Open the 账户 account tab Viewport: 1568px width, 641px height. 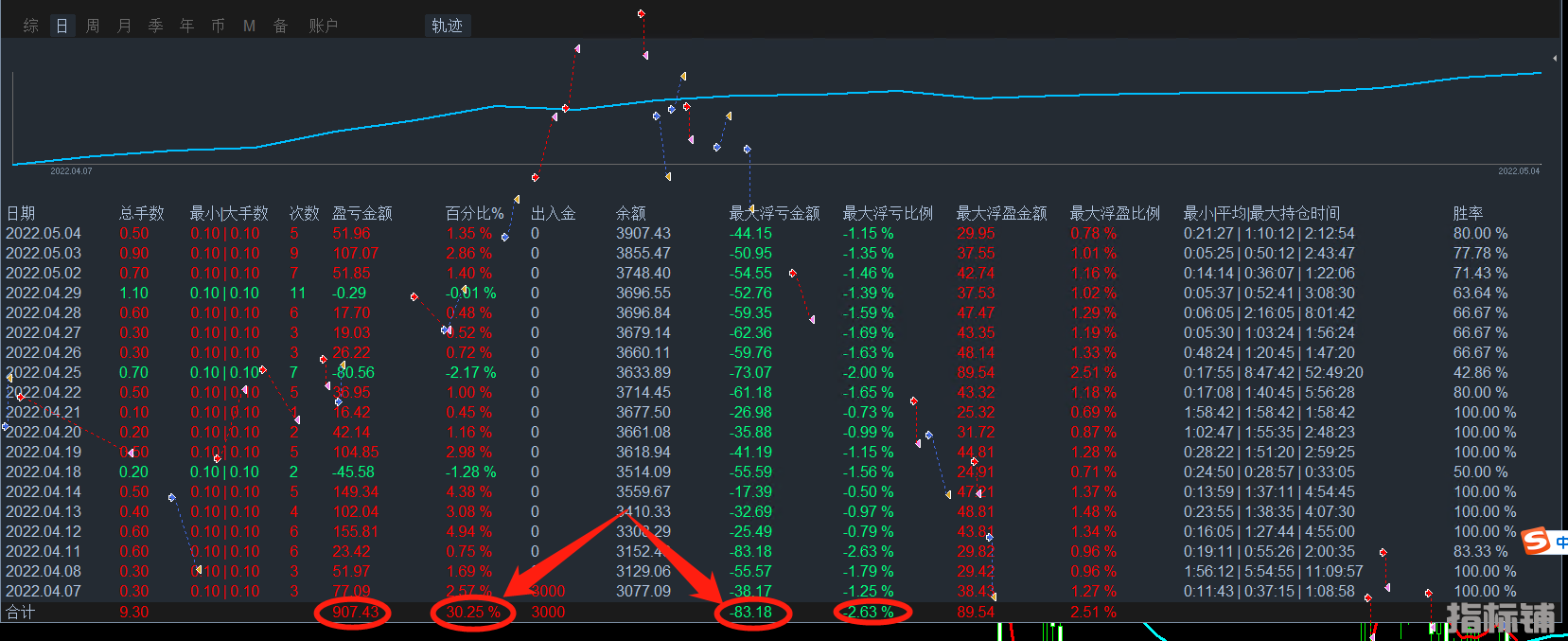click(x=323, y=26)
